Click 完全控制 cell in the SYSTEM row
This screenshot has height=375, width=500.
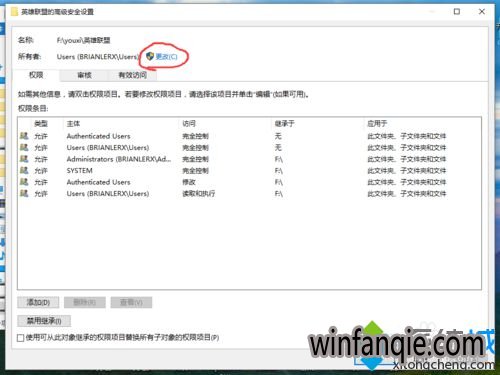click(x=195, y=171)
